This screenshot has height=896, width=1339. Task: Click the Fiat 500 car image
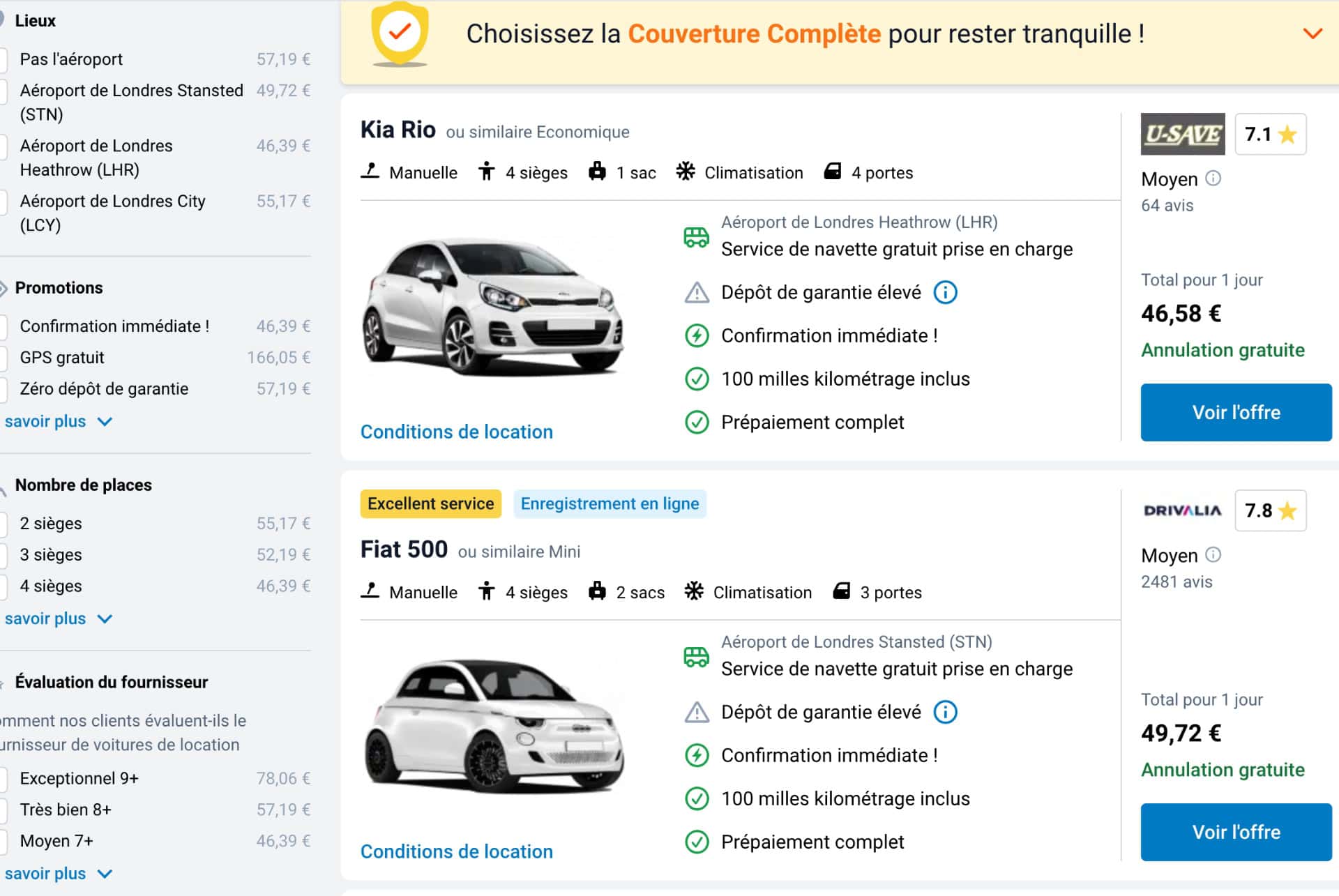[494, 725]
